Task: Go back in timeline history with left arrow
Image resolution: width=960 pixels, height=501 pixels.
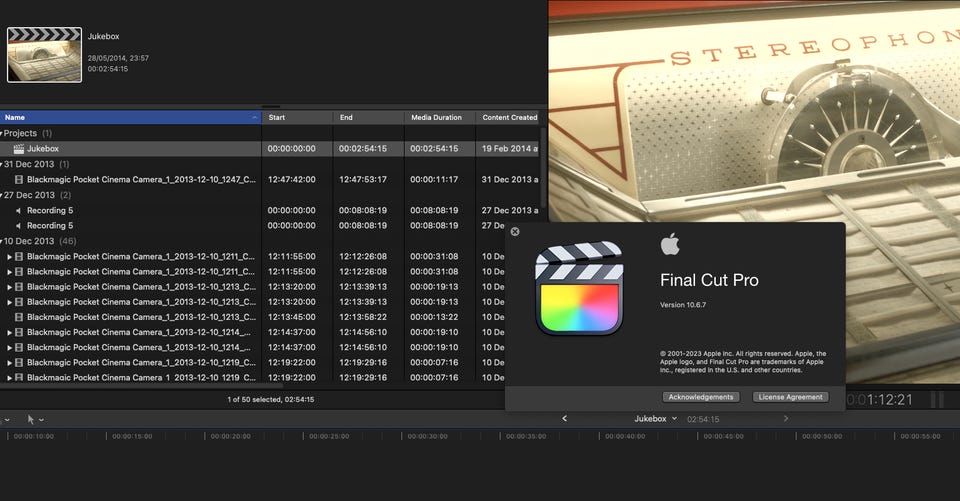Action: coord(565,419)
